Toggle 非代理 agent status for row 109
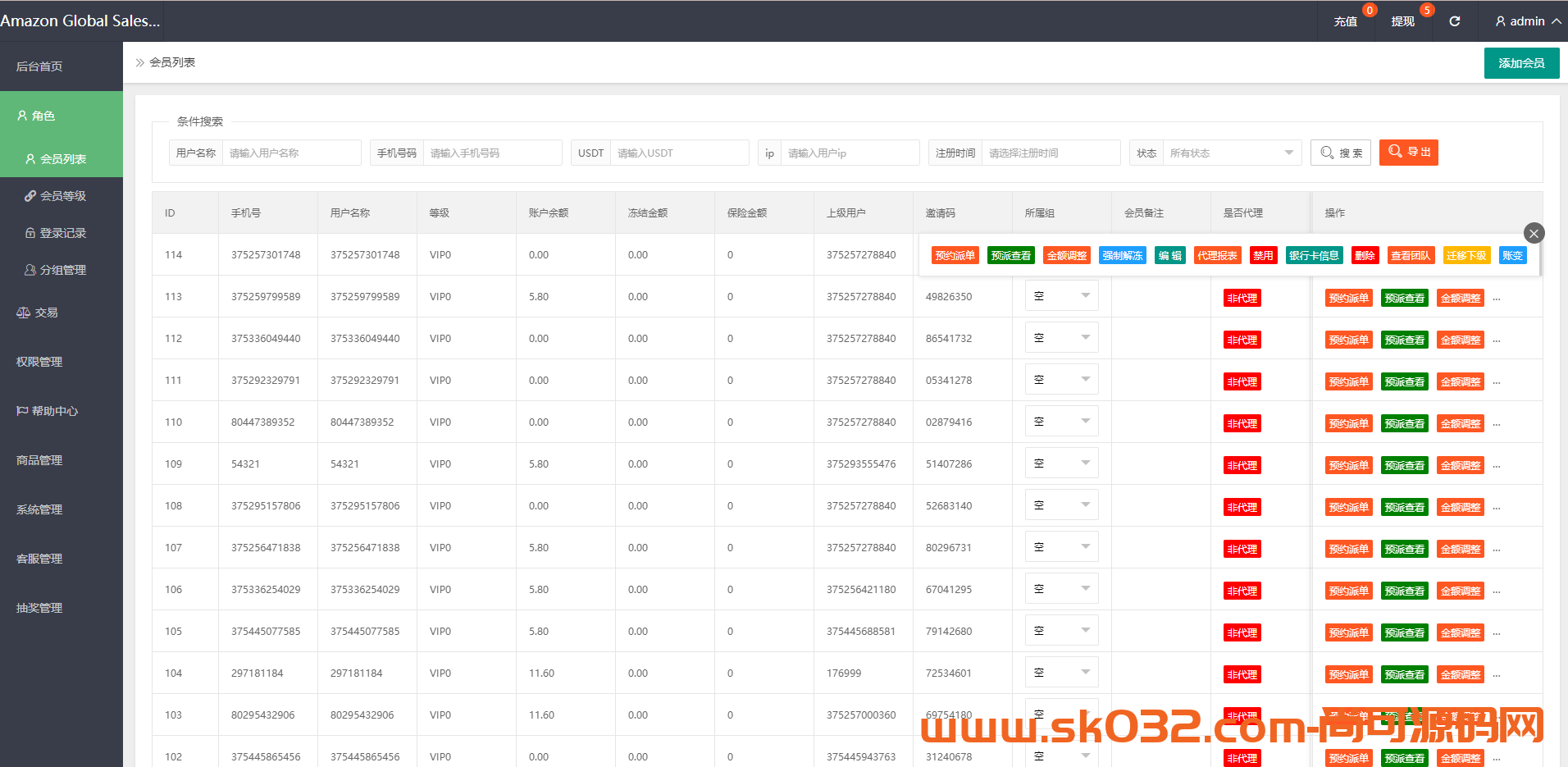Image resolution: width=1568 pixels, height=767 pixels. point(1242,466)
